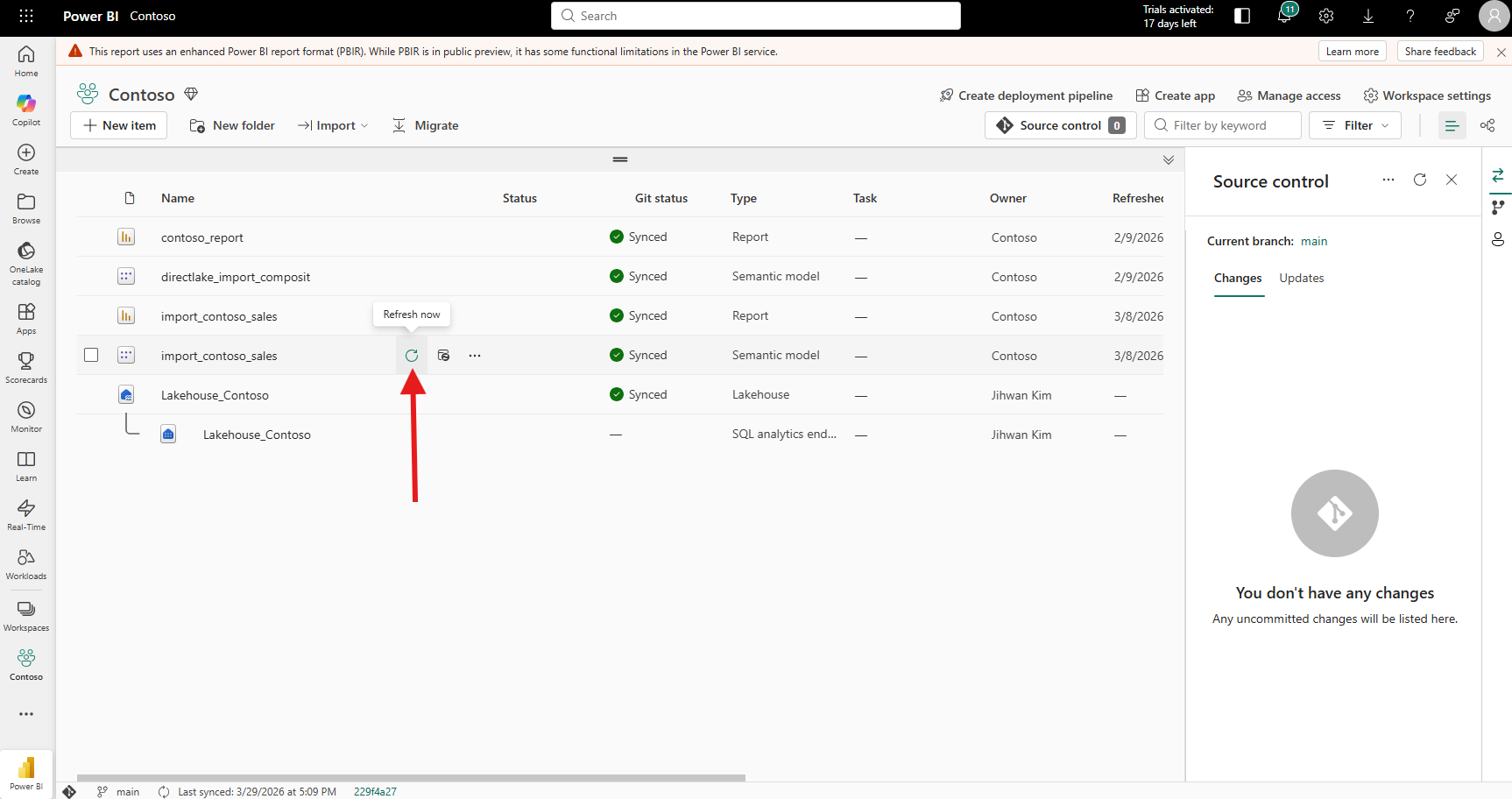Open Workspaces list from sidebar

tap(26, 616)
